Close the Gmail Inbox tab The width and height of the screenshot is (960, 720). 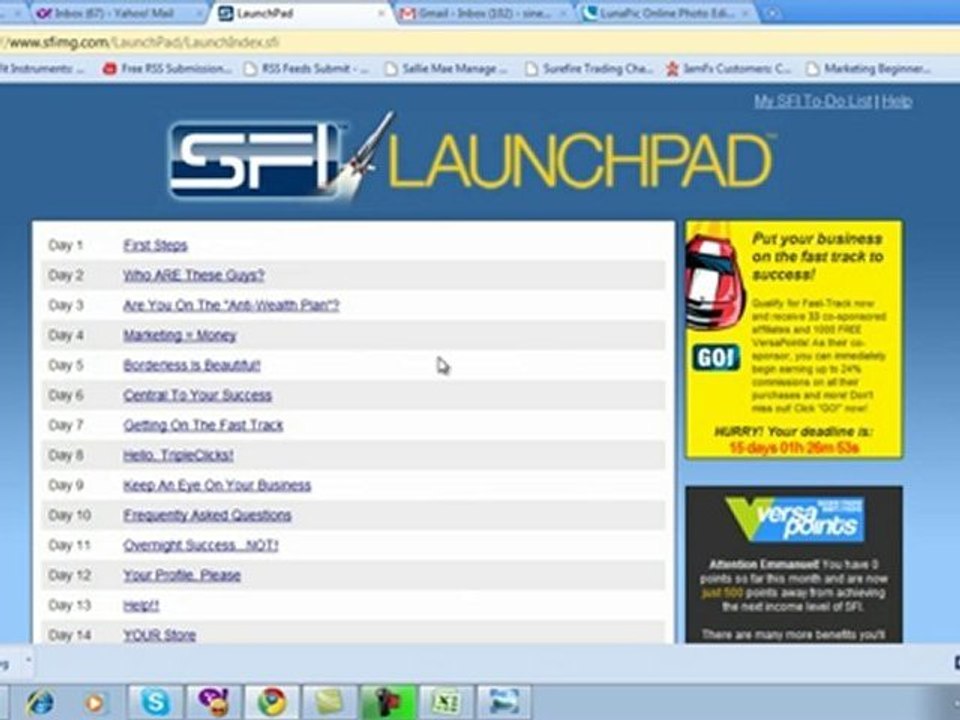pos(563,13)
